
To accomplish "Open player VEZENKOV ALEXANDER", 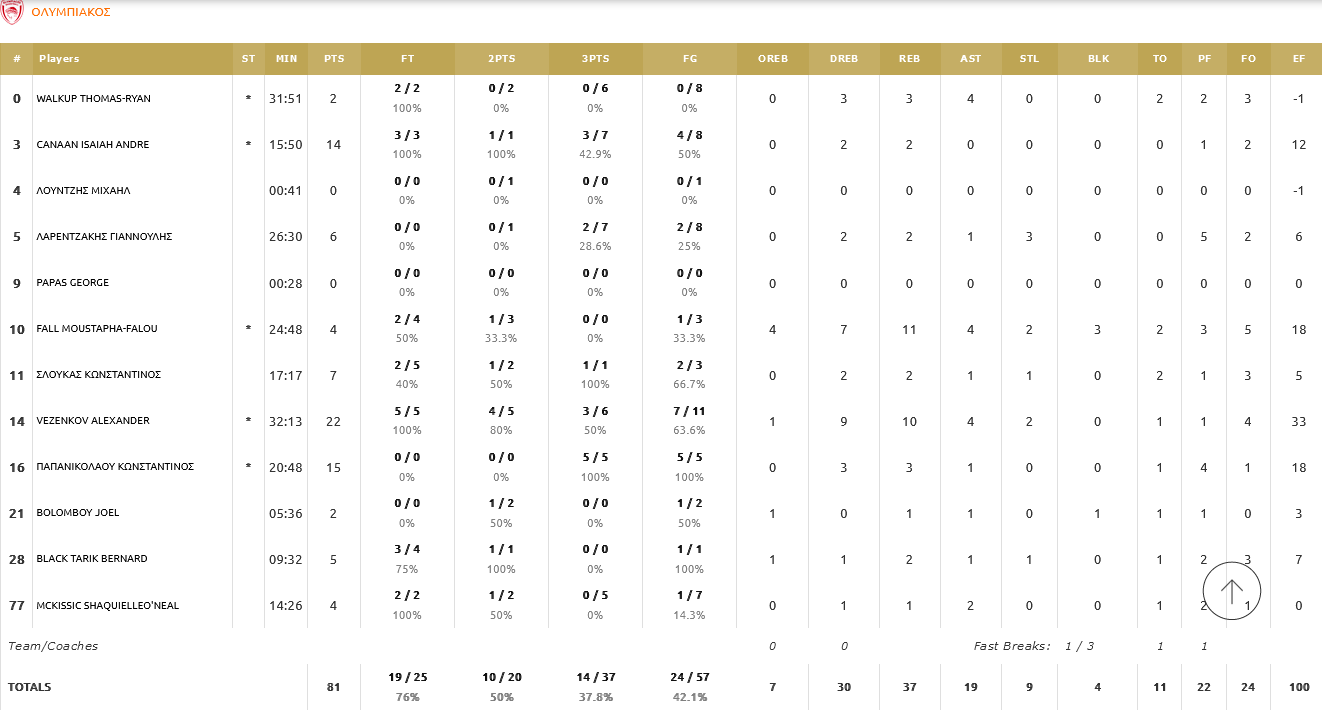I will pyautogui.click(x=93, y=421).
